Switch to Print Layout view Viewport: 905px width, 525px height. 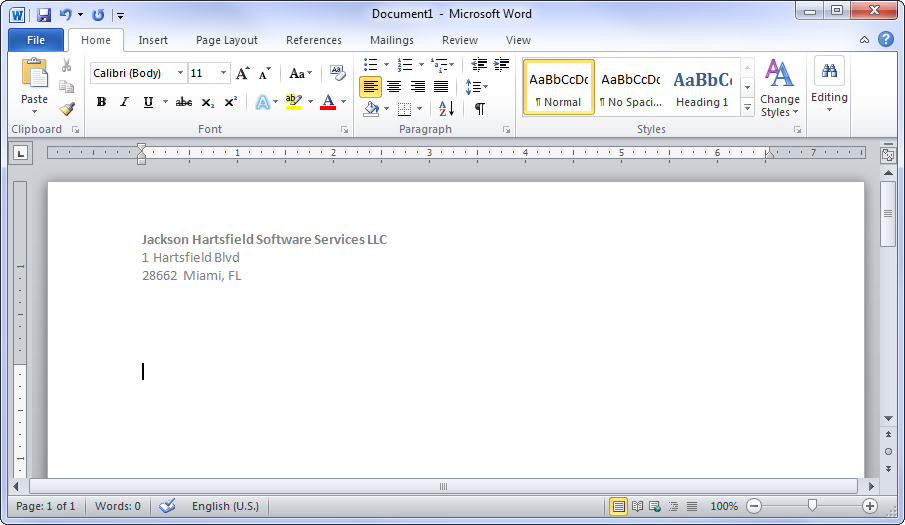click(618, 507)
